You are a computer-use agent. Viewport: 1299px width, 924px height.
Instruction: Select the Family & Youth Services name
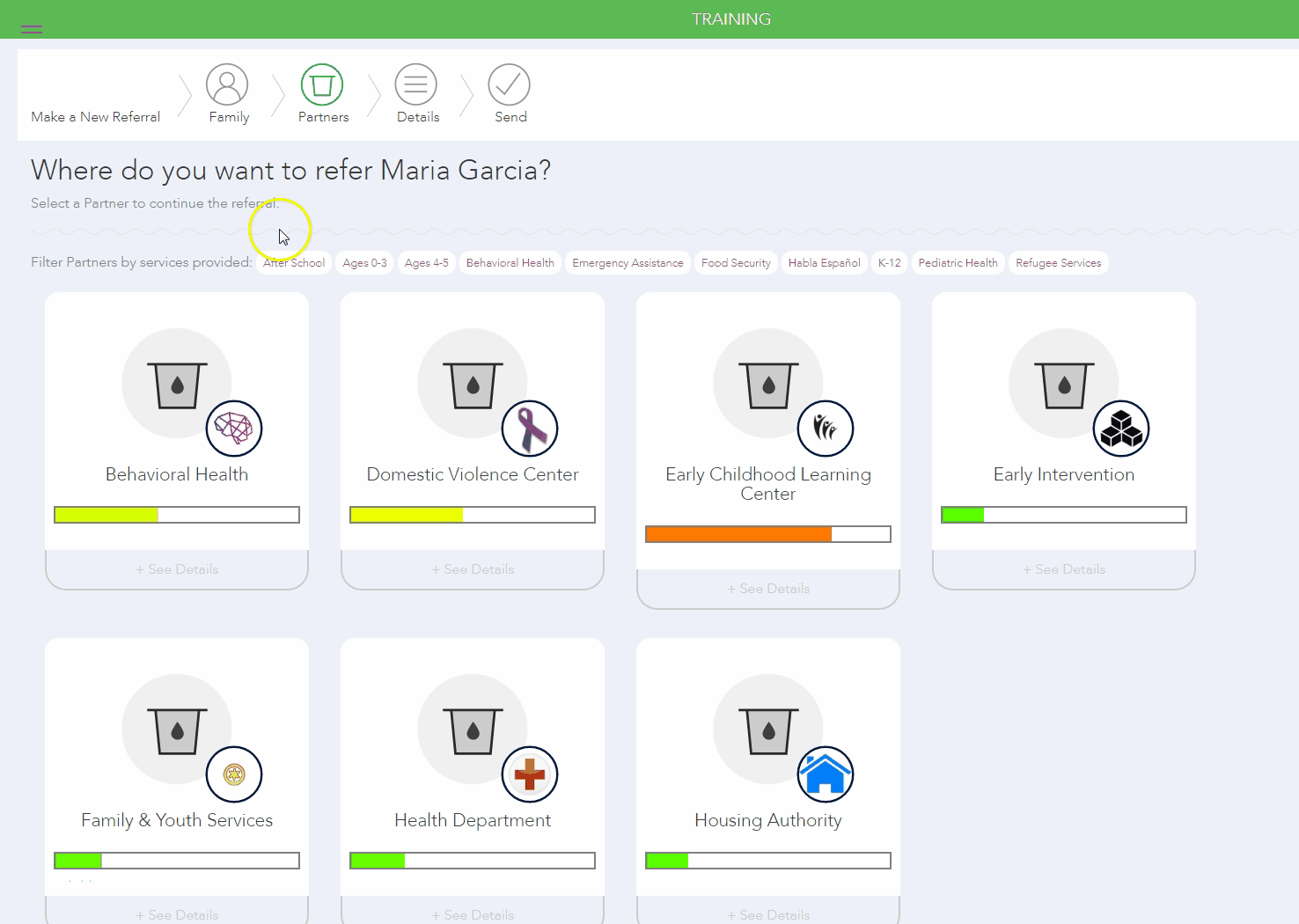[177, 820]
